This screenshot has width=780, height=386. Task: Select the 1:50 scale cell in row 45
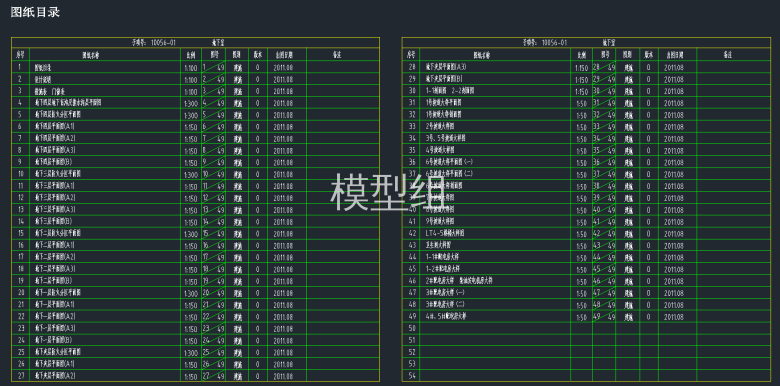click(x=581, y=269)
